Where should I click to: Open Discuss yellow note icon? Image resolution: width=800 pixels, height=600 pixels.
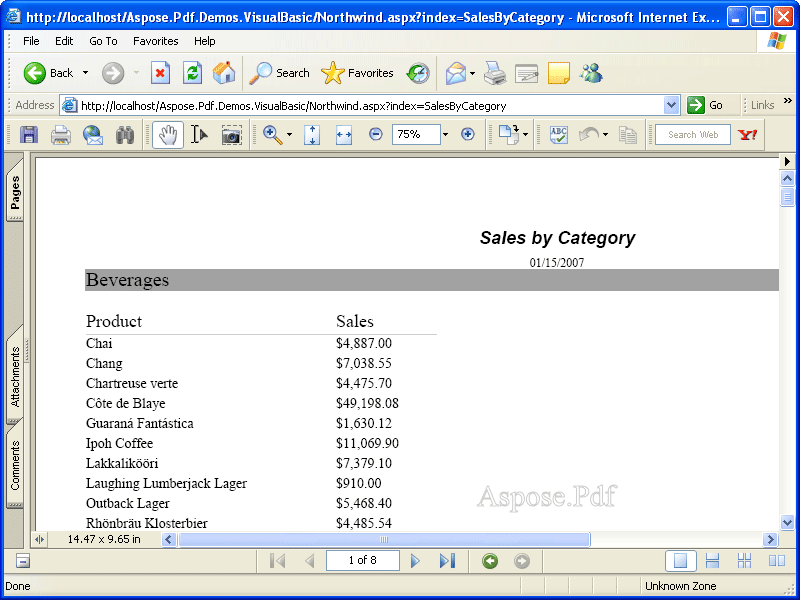[x=559, y=73]
